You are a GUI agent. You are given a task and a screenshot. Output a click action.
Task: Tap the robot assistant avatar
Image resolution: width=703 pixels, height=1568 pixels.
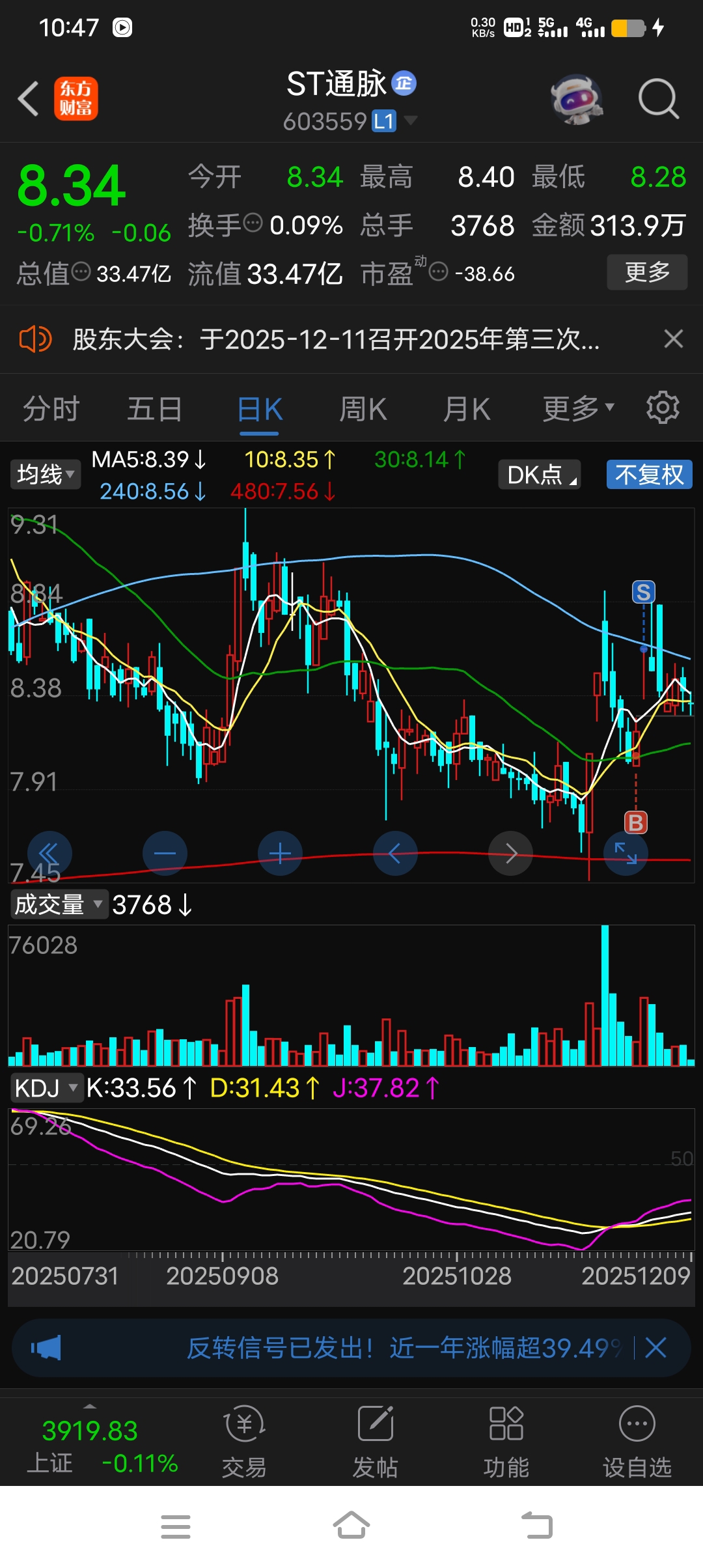coord(577,99)
